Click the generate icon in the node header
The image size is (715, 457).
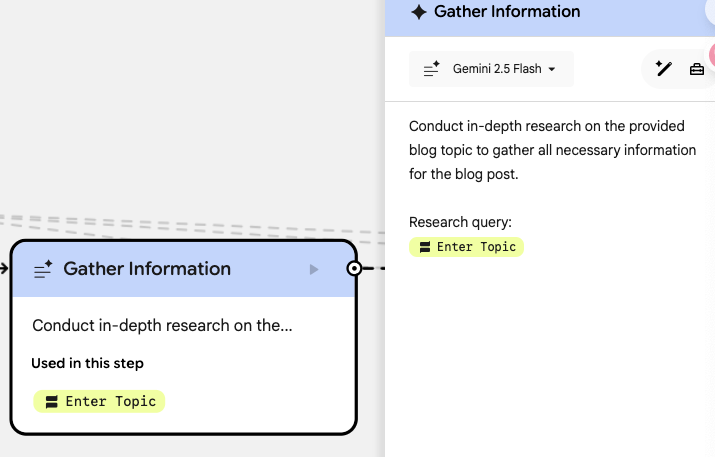tap(43, 269)
